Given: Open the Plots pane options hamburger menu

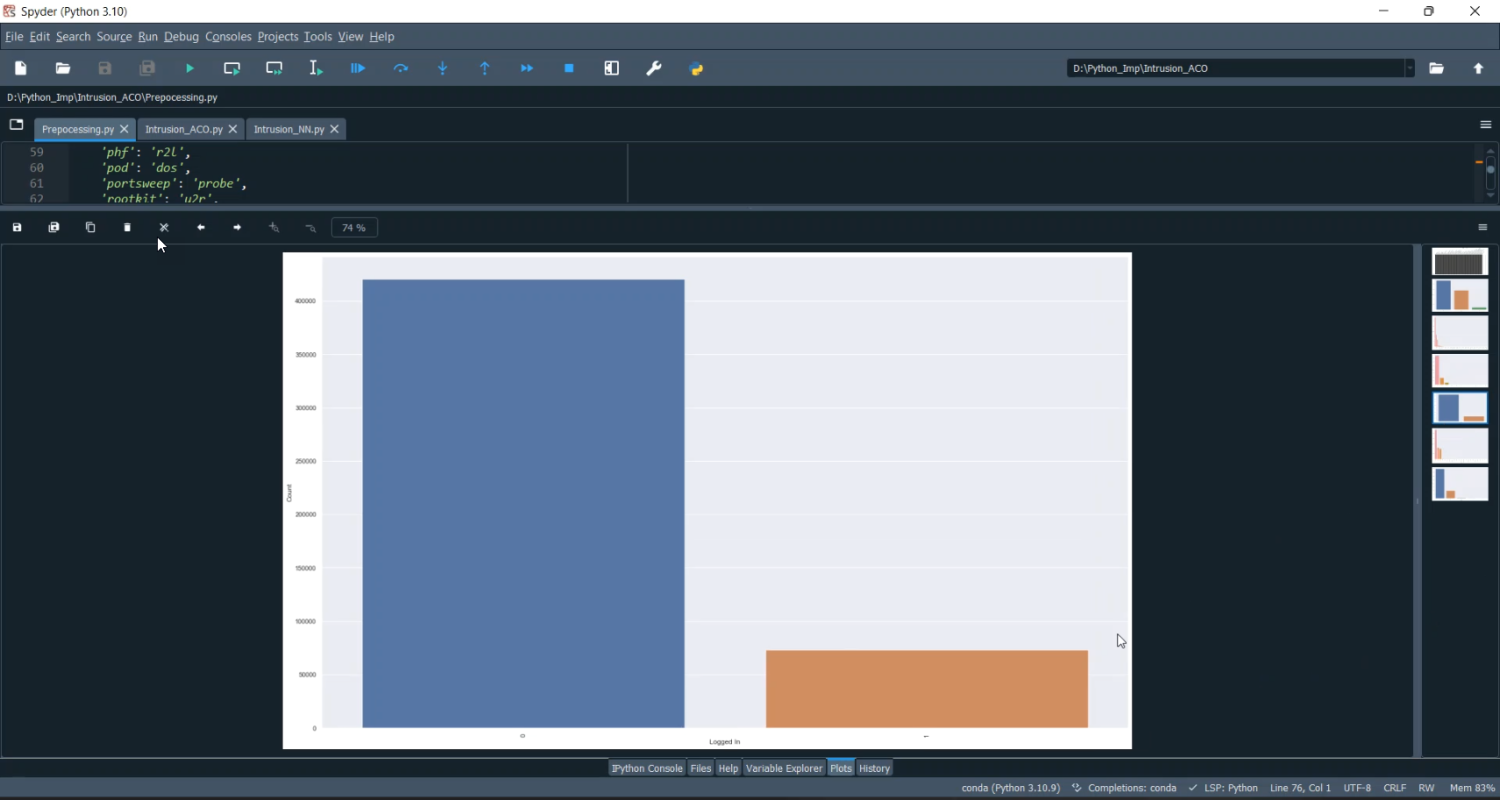Looking at the screenshot, I should pos(1483,228).
